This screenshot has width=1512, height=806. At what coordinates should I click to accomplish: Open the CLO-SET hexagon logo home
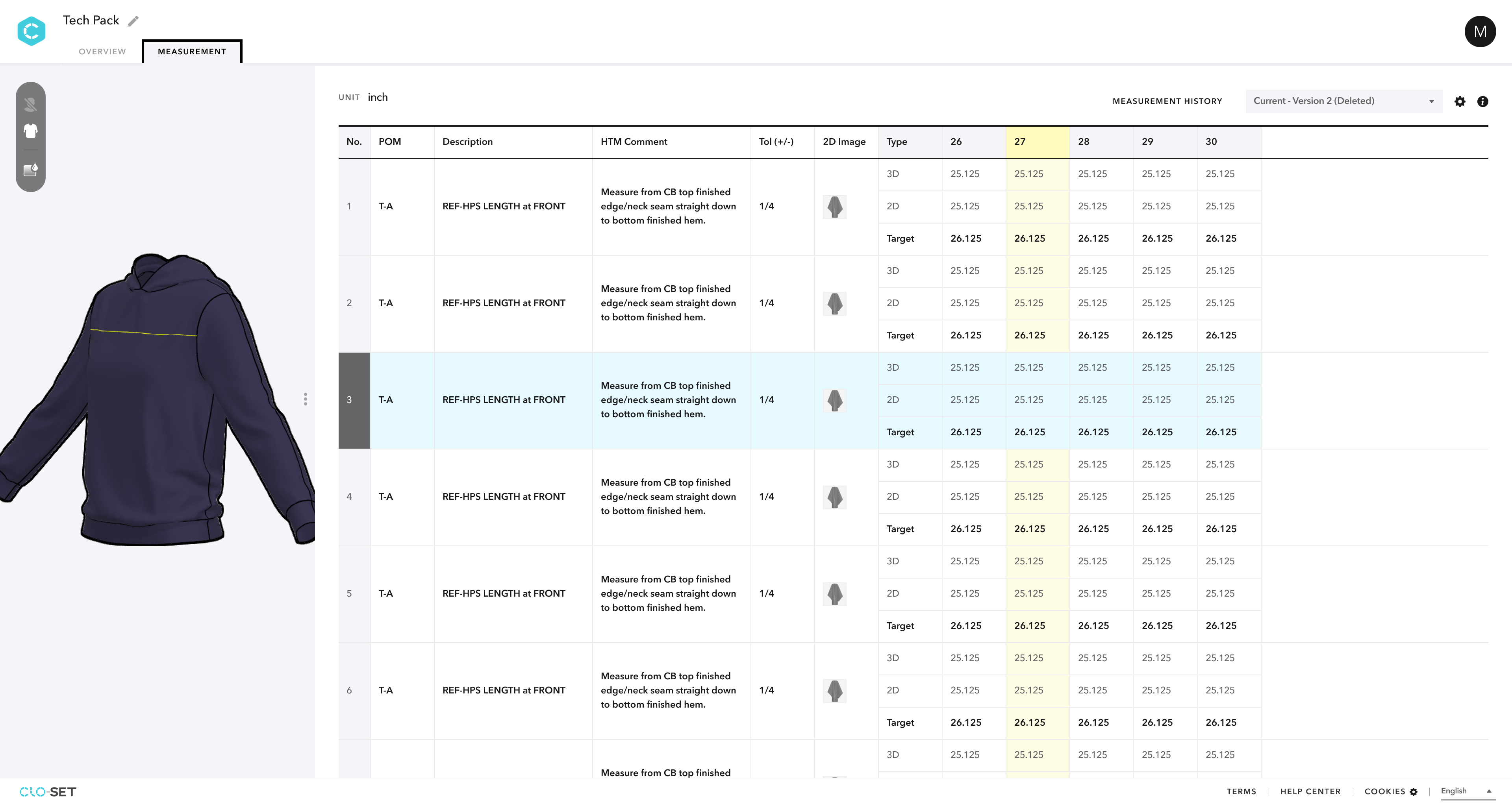31,31
